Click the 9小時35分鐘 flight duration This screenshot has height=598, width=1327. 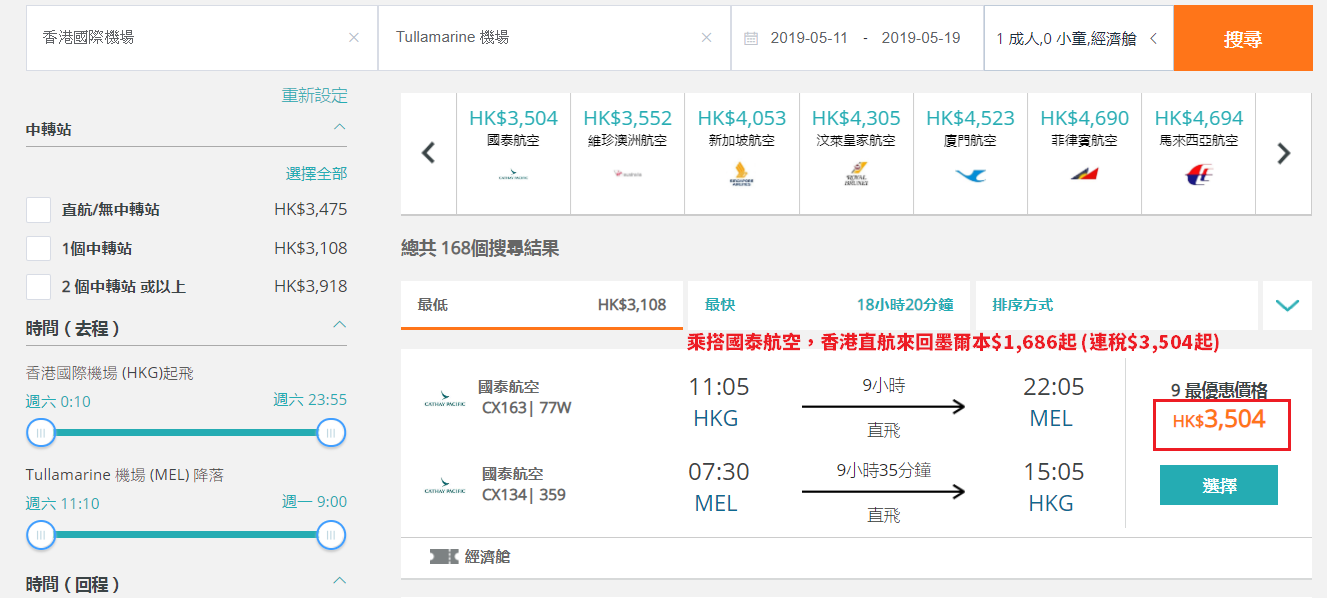(x=884, y=469)
